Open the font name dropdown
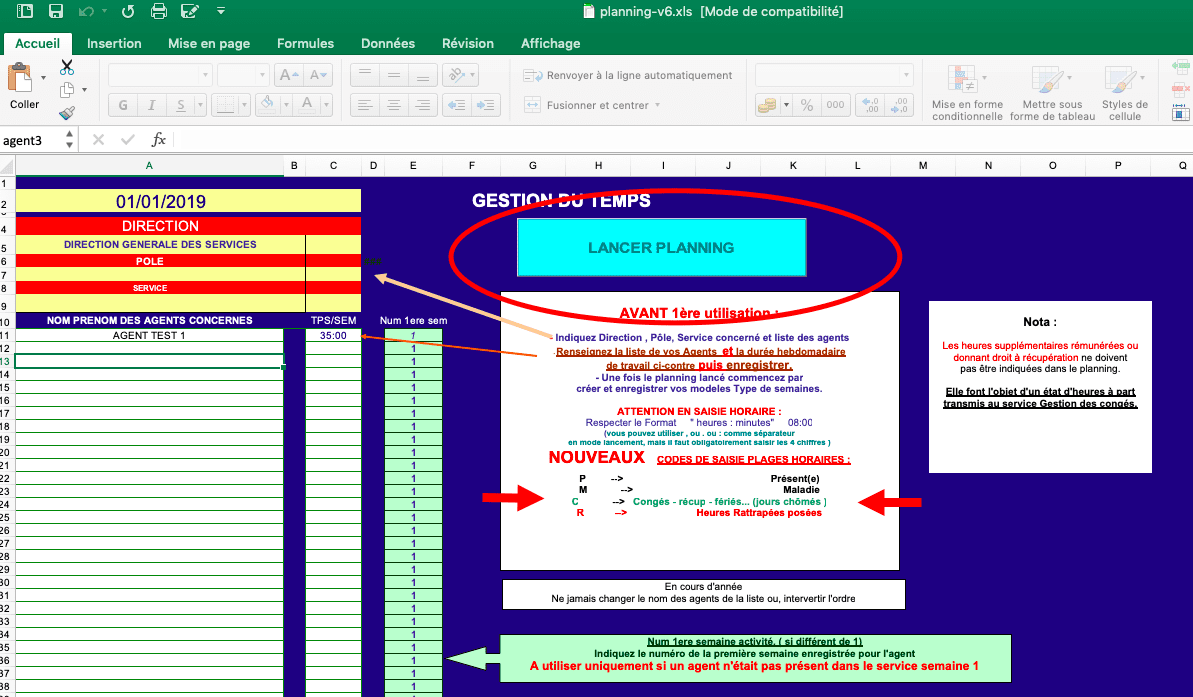Screen dimensions: 1193x697 coord(205,75)
